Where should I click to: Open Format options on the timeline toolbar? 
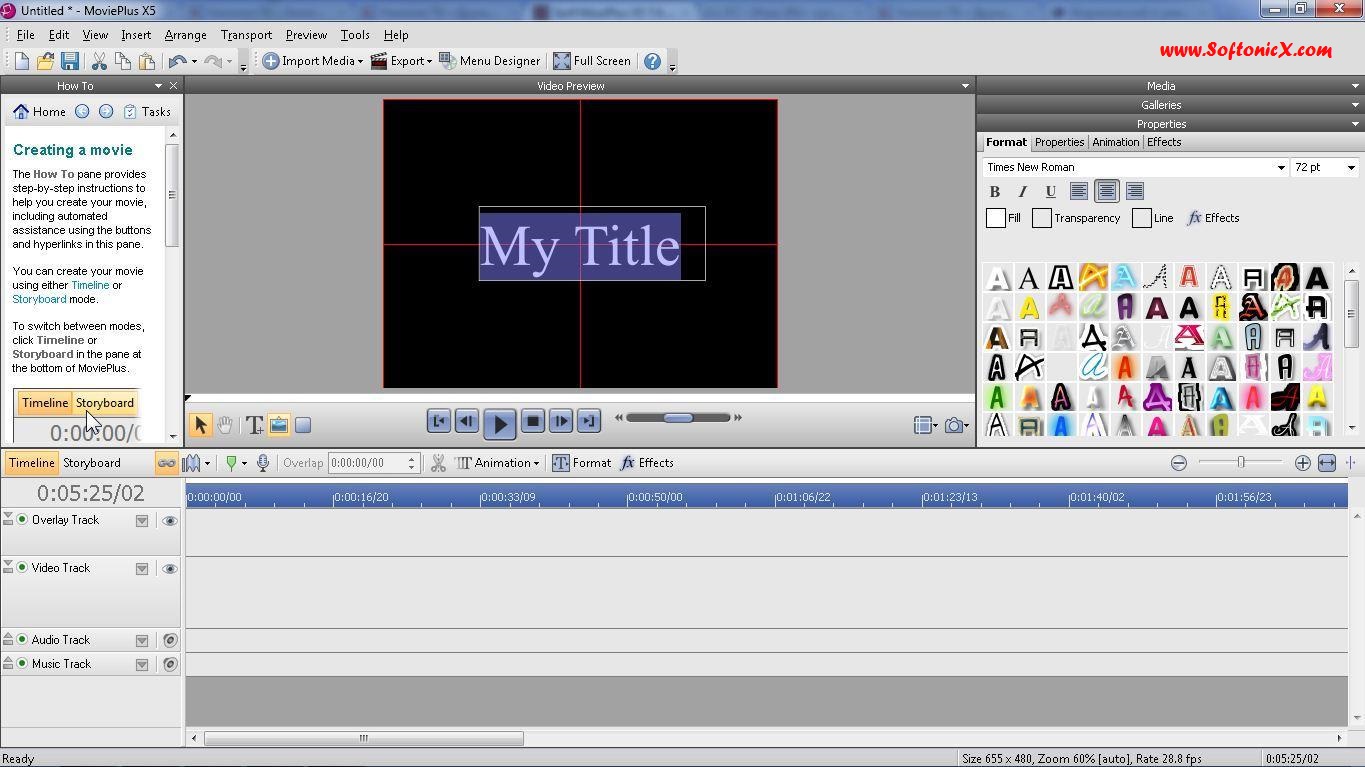[x=583, y=462]
